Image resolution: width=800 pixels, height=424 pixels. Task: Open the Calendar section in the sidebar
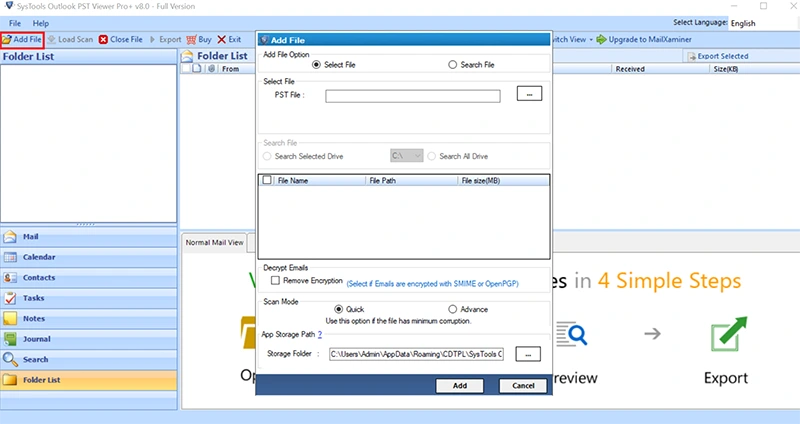[x=89, y=257]
